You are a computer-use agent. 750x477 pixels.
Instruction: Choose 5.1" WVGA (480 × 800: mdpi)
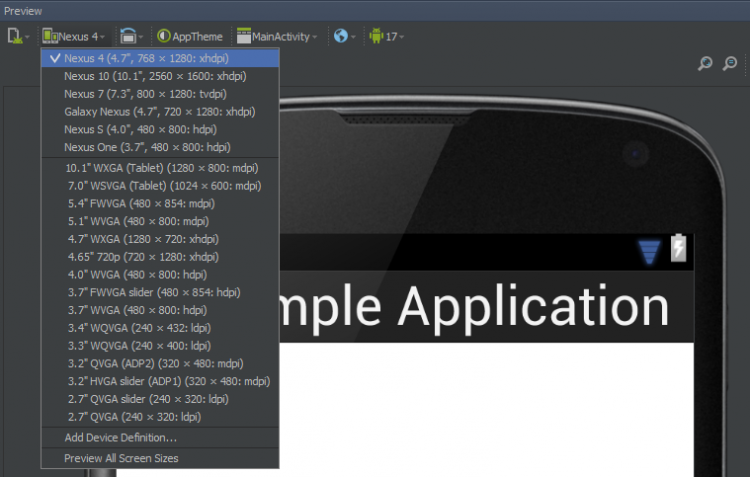coord(160,221)
